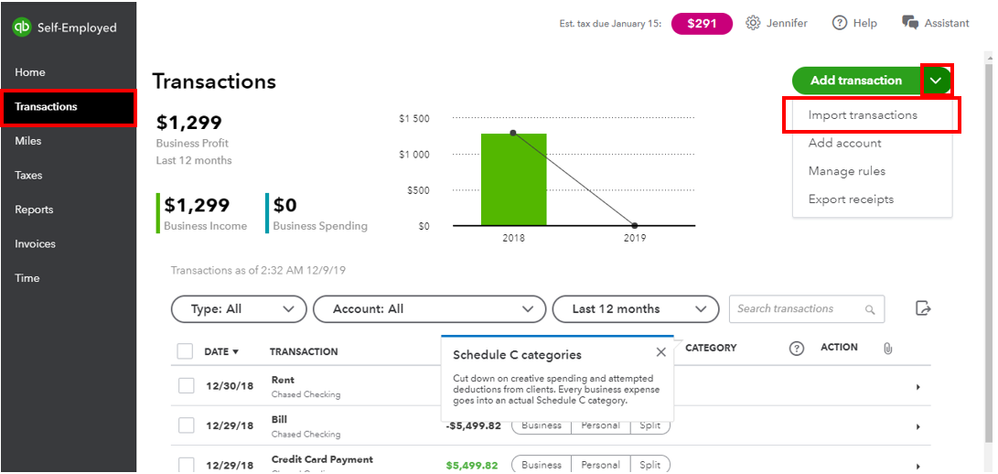998x474 pixels.
Task: Mark the Bill transaction as Business
Action: [x=541, y=426]
